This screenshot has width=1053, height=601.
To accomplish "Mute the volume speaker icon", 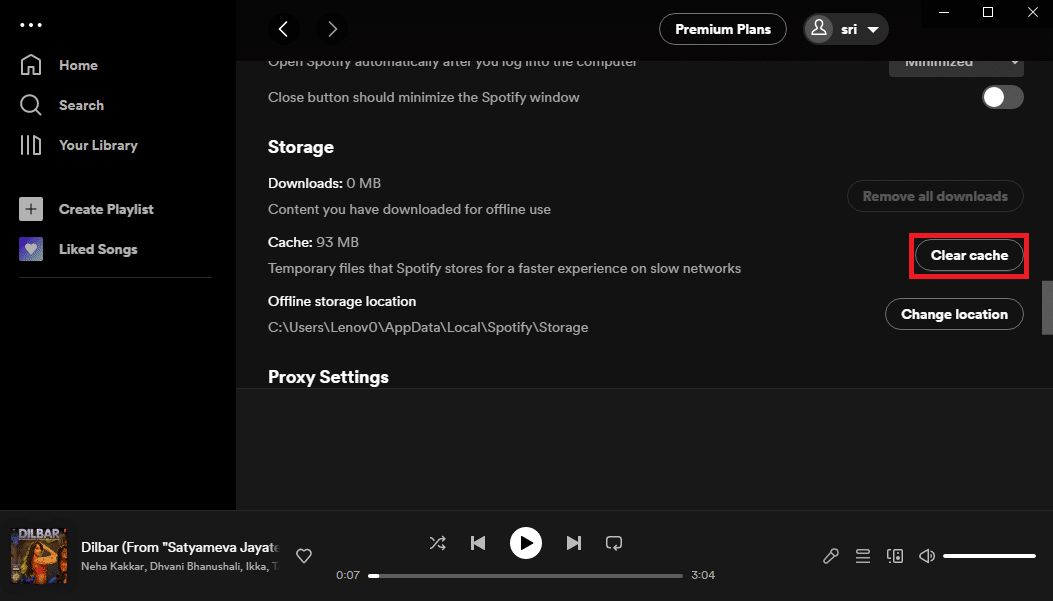I will click(927, 556).
